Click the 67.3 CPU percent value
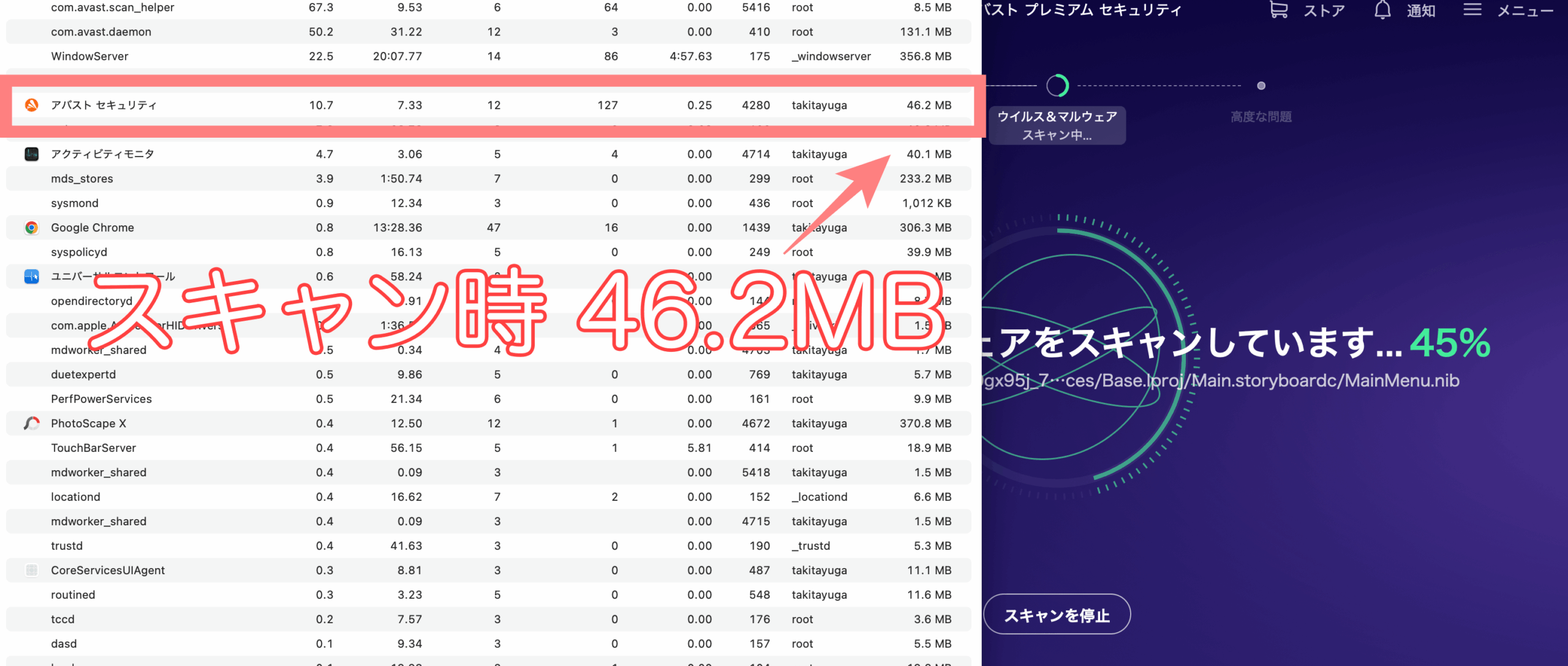Screen dimensions: 1568x666 pos(321,7)
